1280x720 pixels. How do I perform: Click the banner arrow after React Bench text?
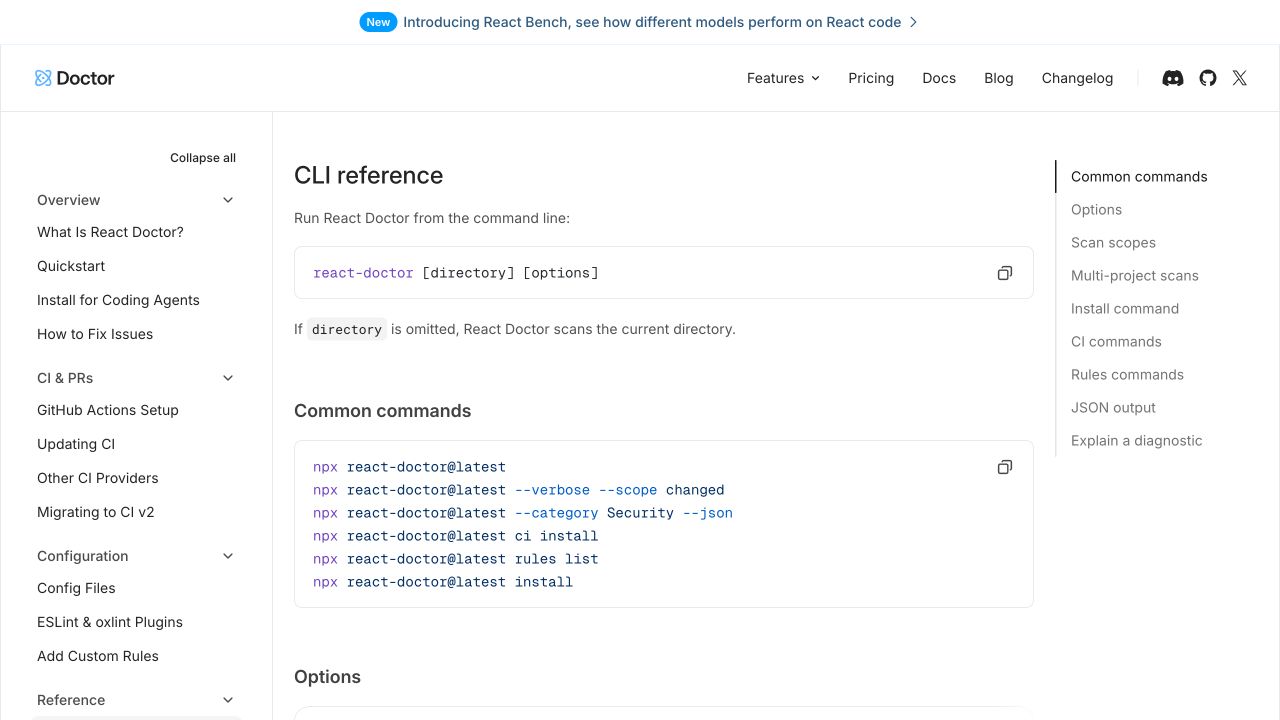coord(913,22)
